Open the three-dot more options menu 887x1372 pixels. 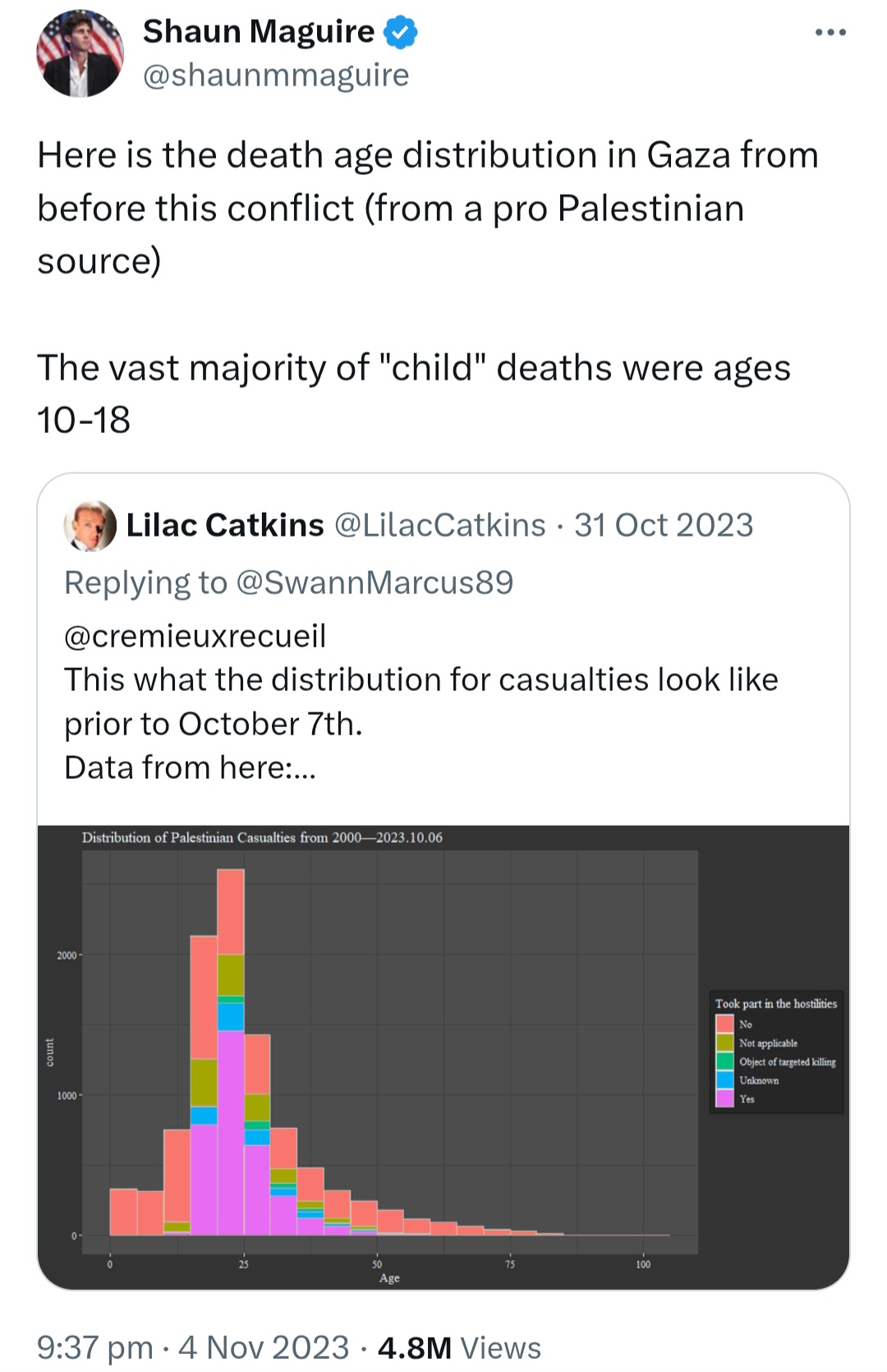[x=830, y=33]
